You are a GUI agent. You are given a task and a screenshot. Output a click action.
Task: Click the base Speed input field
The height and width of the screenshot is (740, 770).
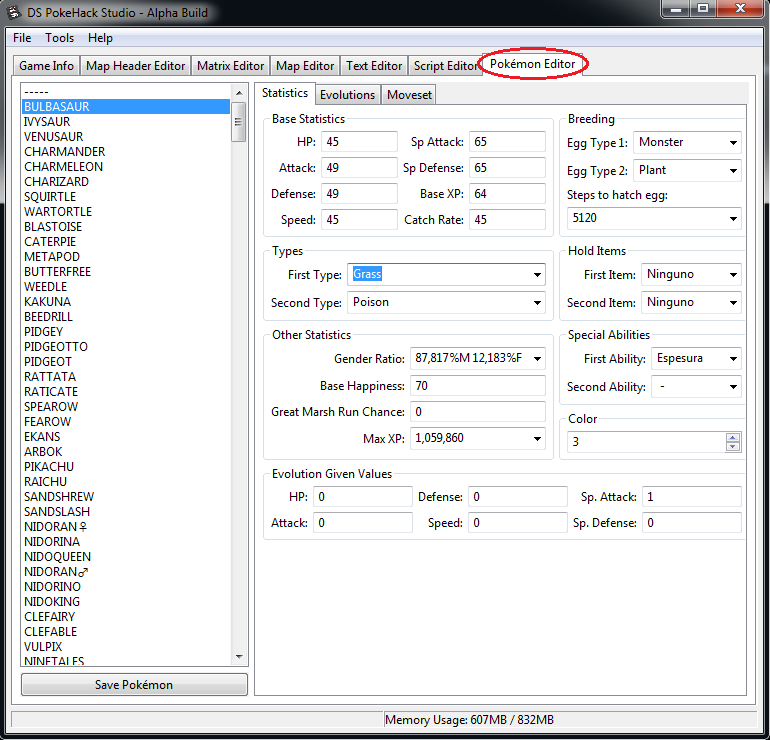(359, 219)
